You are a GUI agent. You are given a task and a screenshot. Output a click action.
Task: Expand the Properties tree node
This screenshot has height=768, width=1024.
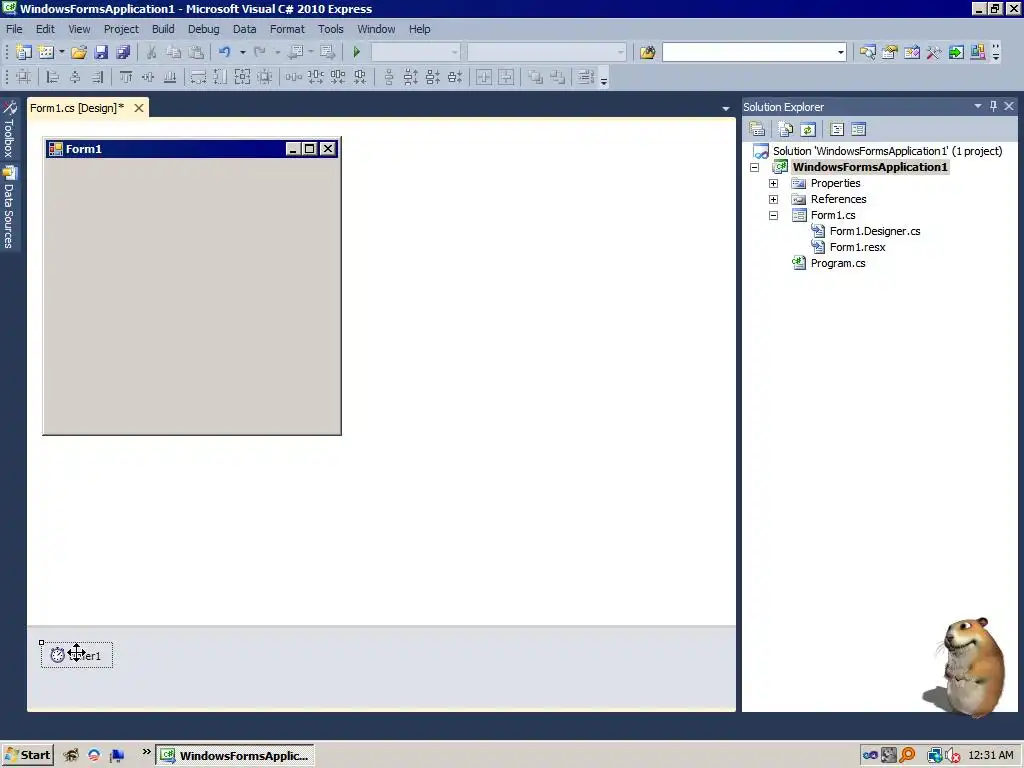[x=773, y=184]
